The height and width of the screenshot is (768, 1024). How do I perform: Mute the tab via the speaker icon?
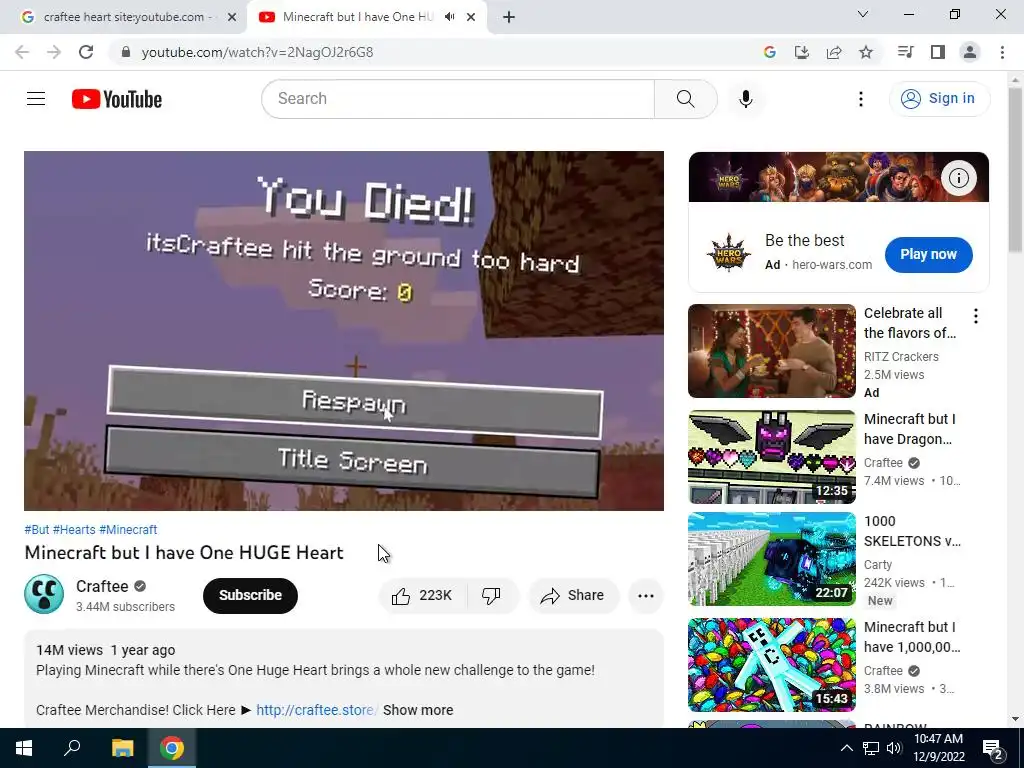pos(449,17)
